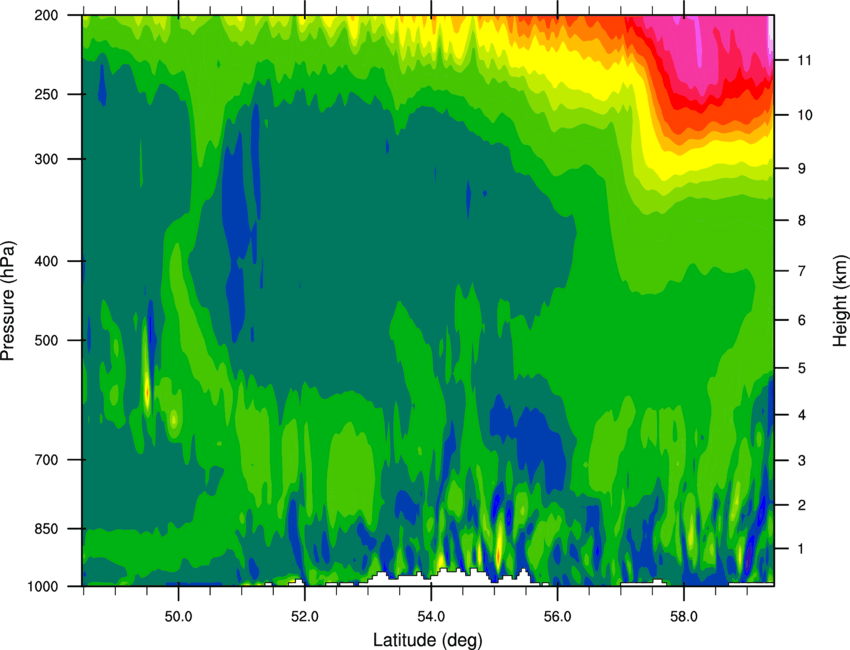The image size is (850, 650).
Task: Select the 850 pressure tick label
Action: [47, 529]
